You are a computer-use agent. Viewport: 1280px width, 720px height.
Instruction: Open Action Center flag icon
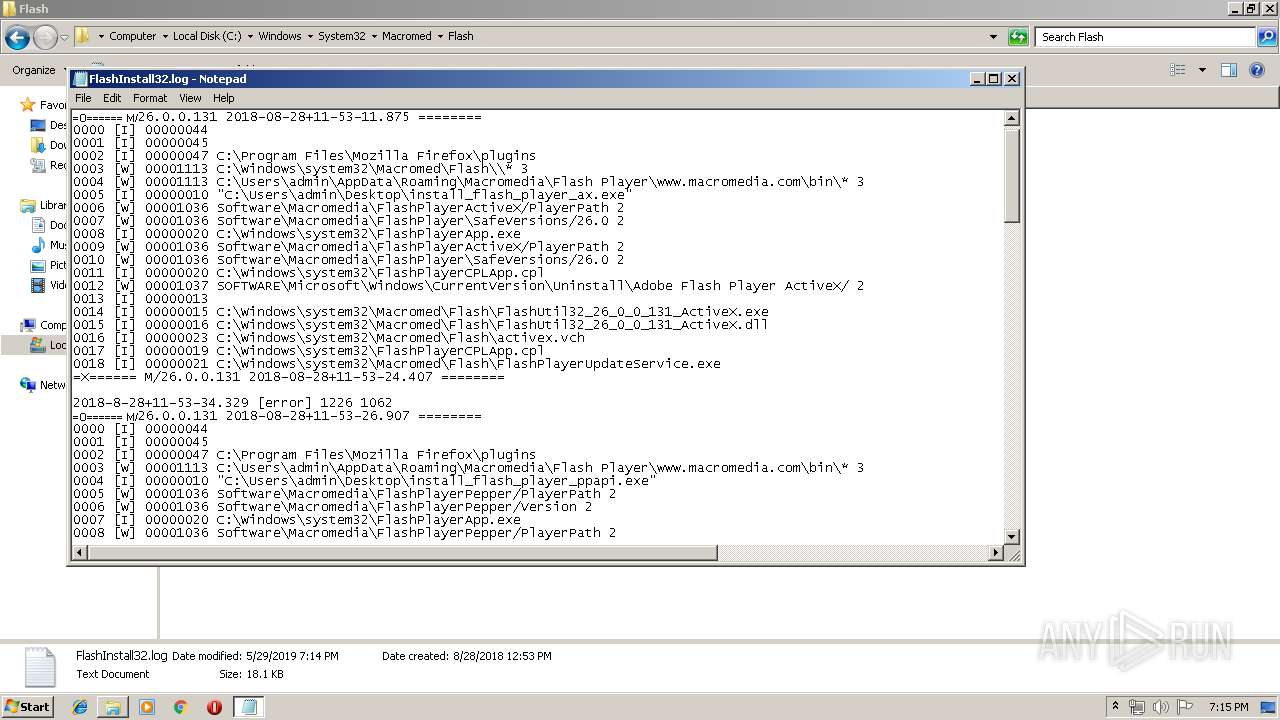[x=1184, y=707]
